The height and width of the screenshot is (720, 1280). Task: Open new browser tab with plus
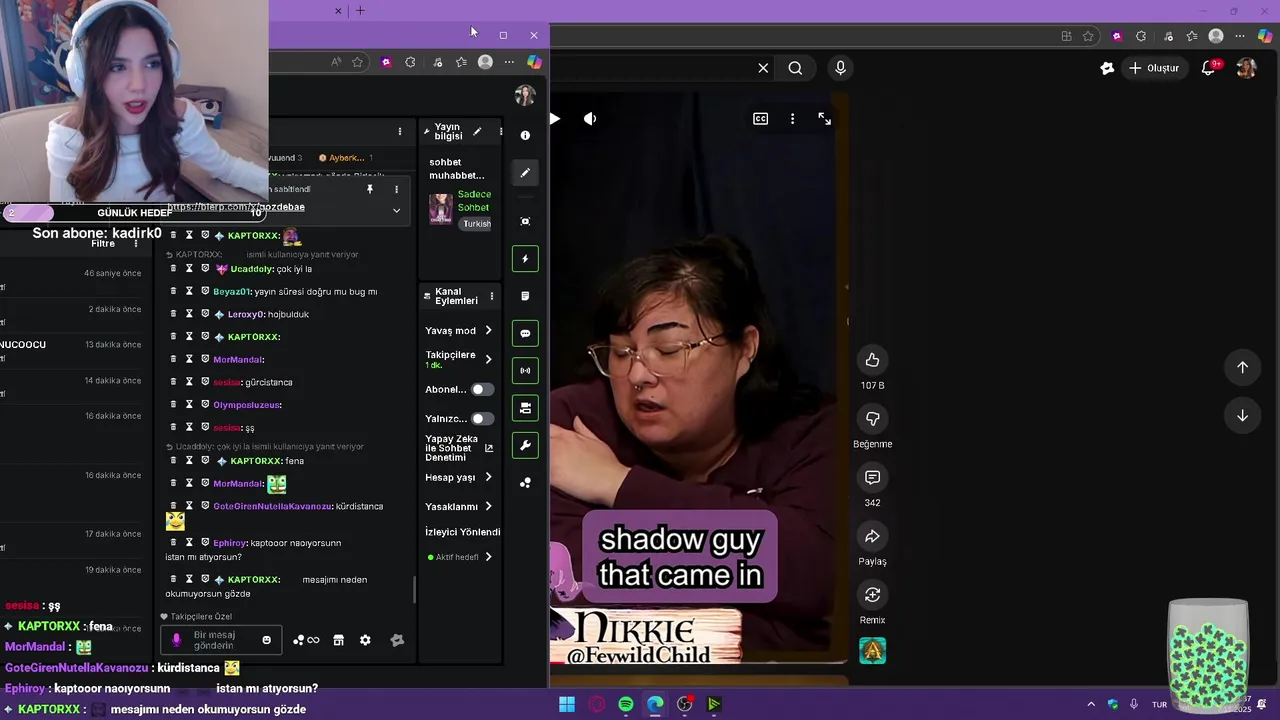[x=360, y=11]
